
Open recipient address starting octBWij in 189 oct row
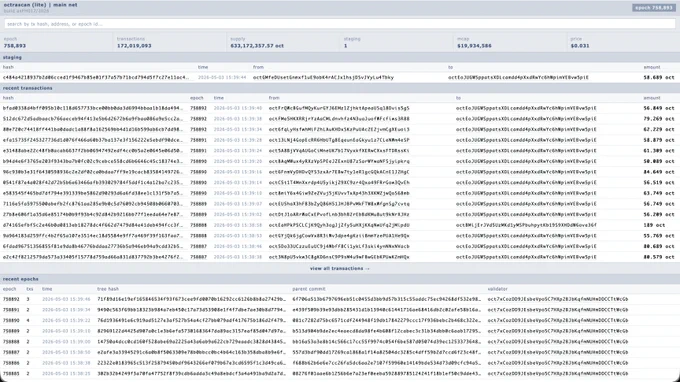click(526, 225)
